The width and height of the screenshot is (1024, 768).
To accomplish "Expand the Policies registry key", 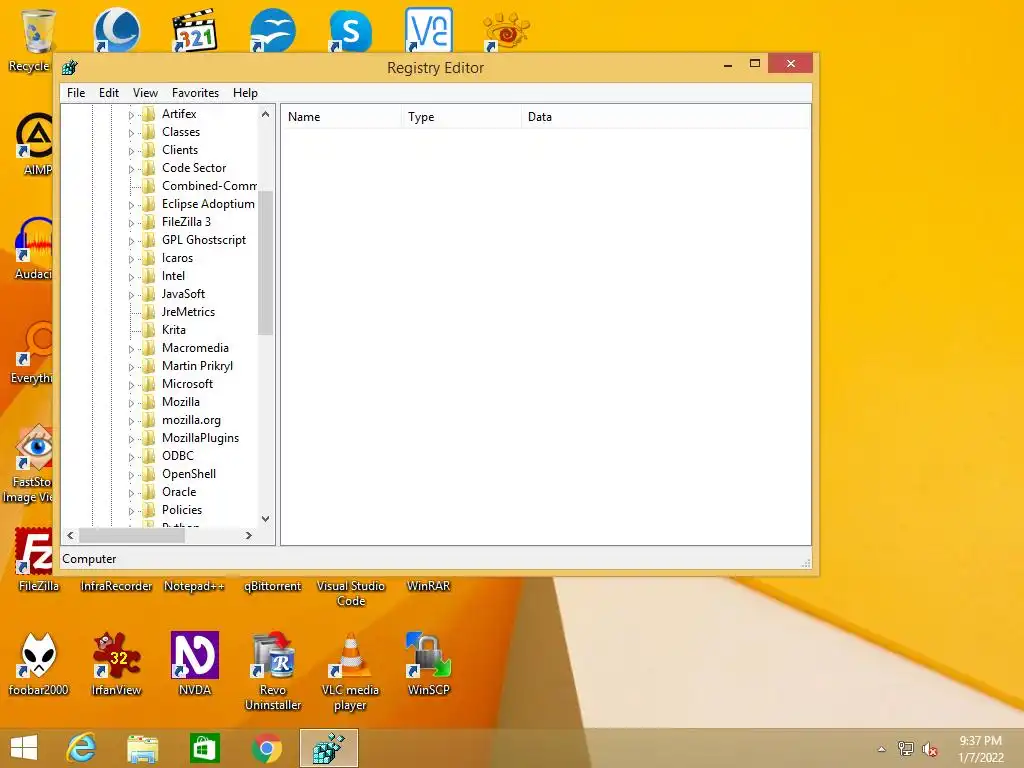I will tap(131, 511).
